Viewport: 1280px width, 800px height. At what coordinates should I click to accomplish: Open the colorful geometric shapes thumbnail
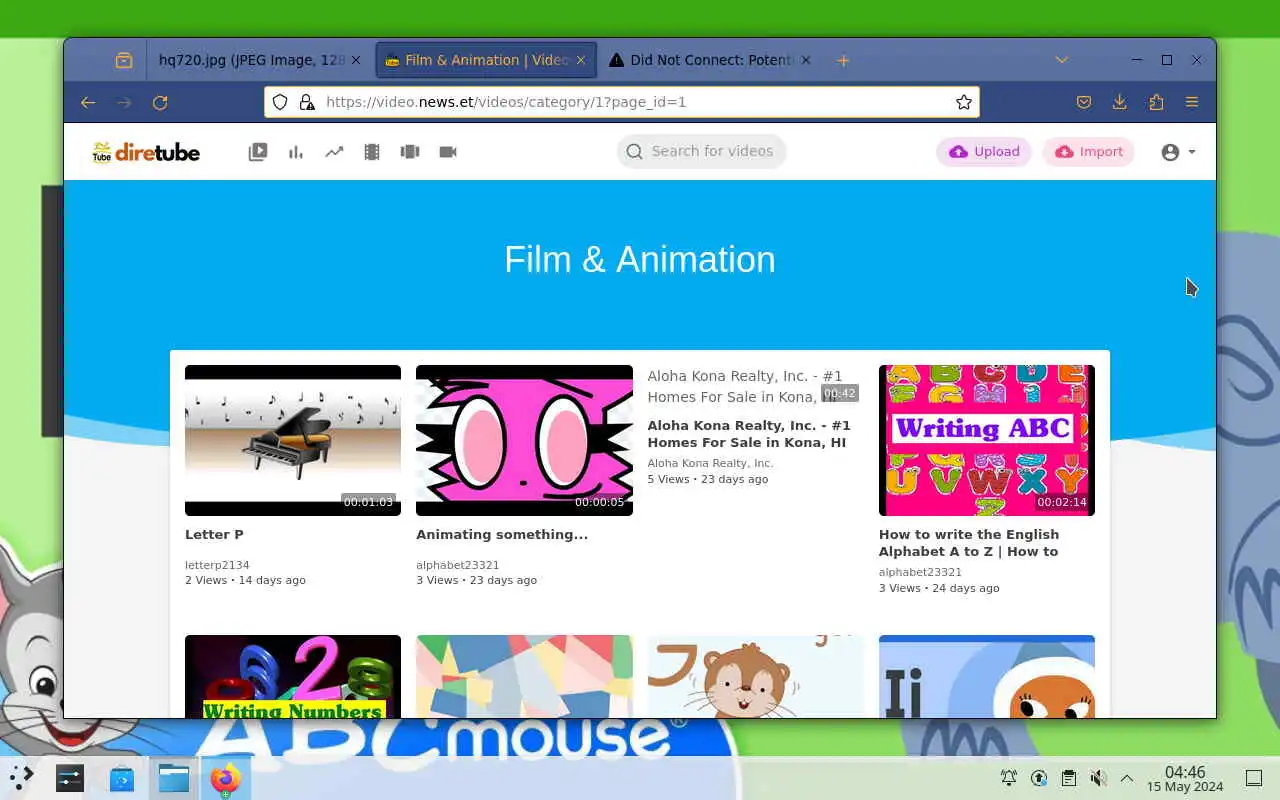pyautogui.click(x=524, y=676)
